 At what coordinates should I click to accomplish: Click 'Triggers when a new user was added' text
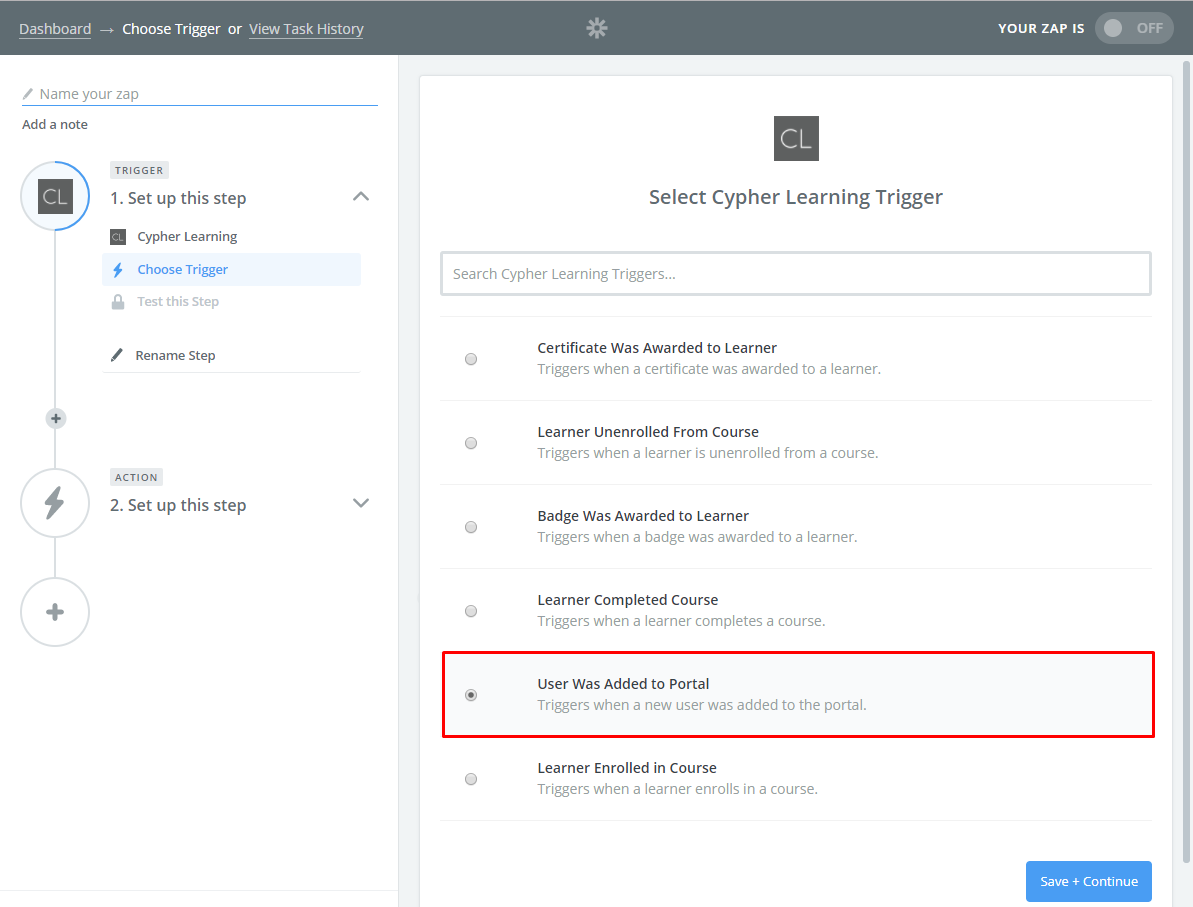click(x=701, y=705)
